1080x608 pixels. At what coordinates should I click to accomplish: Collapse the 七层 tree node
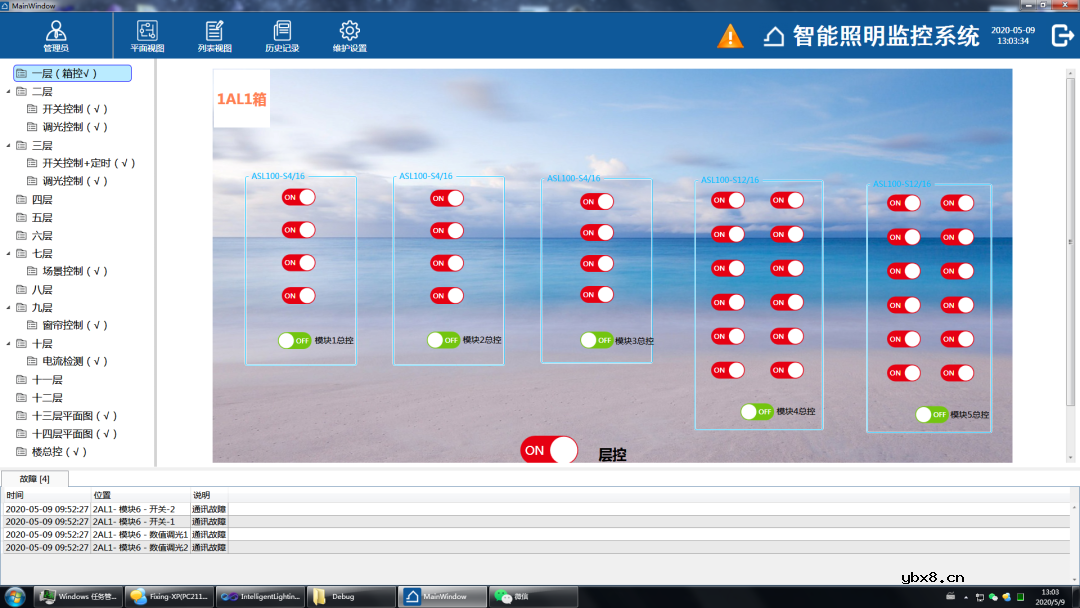(9, 253)
